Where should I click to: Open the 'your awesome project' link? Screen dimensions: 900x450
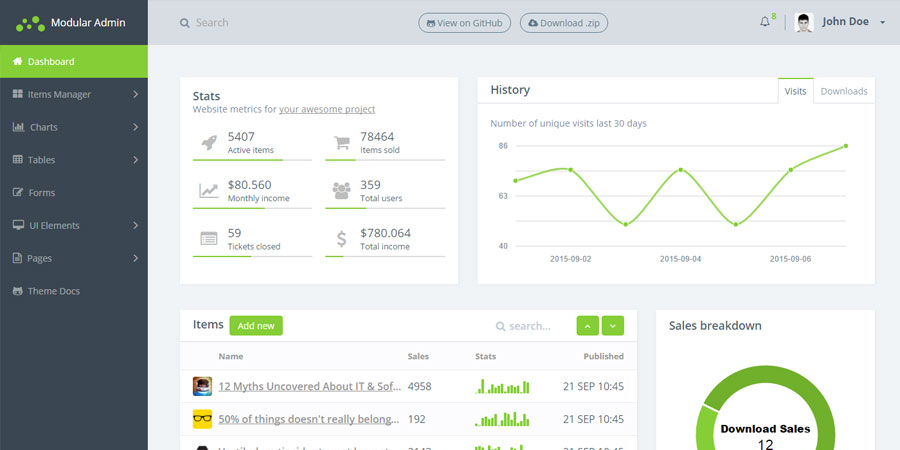(327, 109)
